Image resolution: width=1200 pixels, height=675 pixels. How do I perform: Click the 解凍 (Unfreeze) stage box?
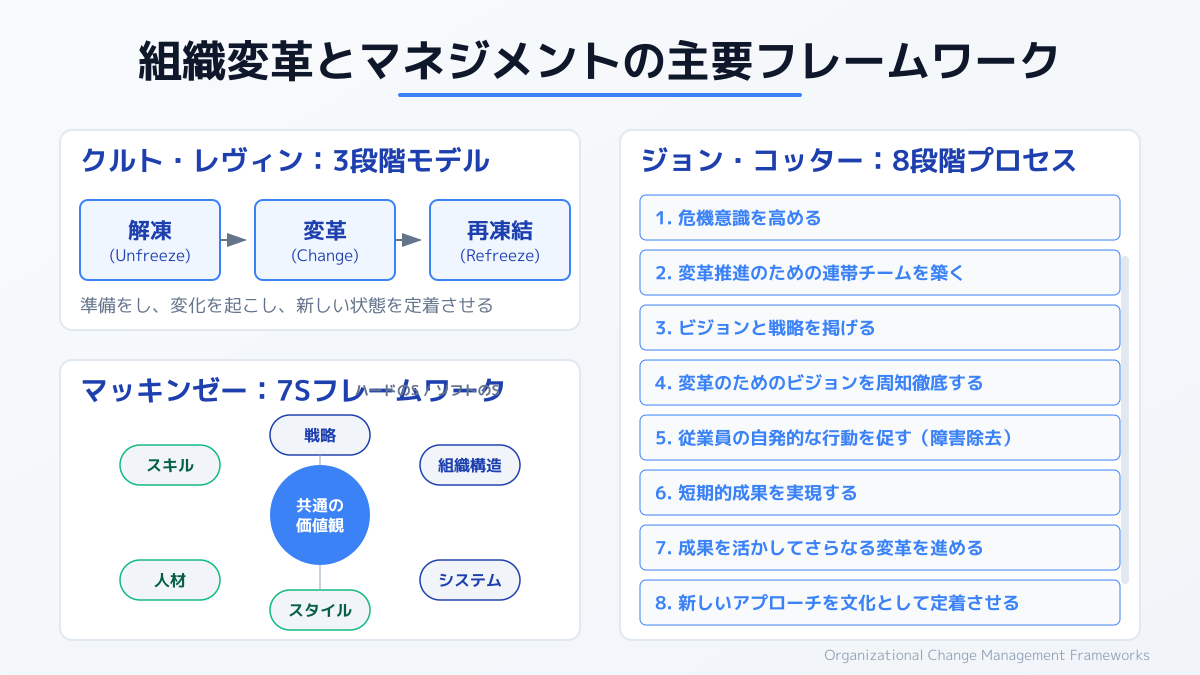tap(150, 240)
